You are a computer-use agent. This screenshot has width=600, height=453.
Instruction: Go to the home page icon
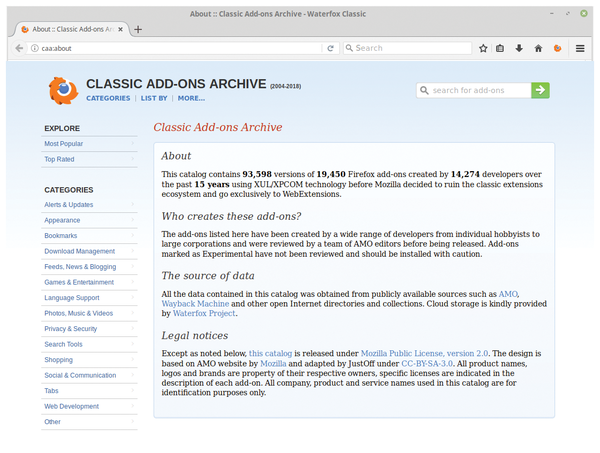(x=538, y=48)
